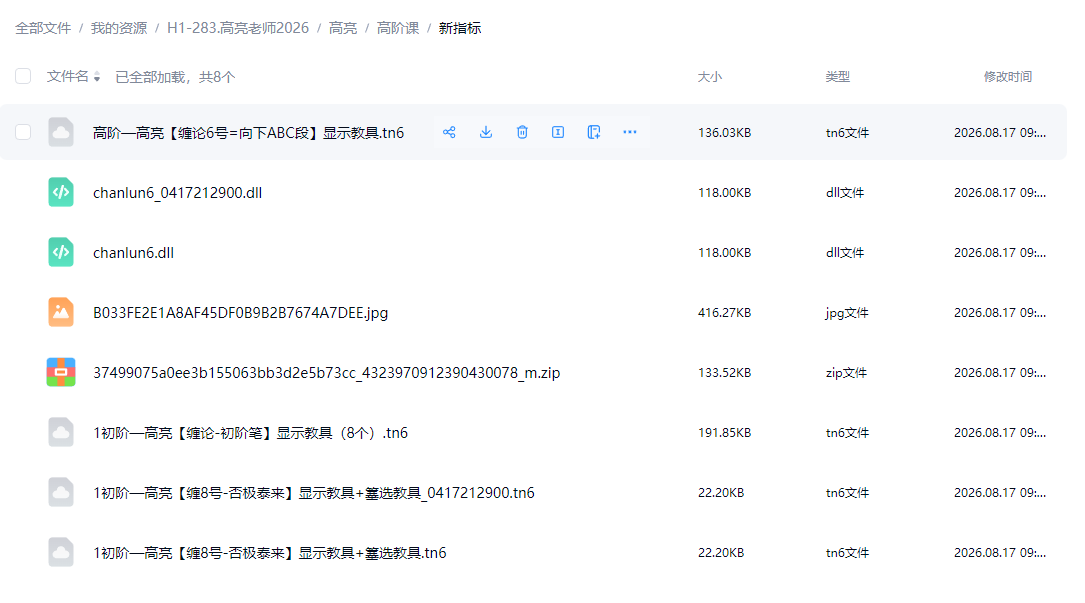The height and width of the screenshot is (603, 1085).
Task: Navigate to 我的资源 breadcrumb folder
Action: pyautogui.click(x=119, y=28)
